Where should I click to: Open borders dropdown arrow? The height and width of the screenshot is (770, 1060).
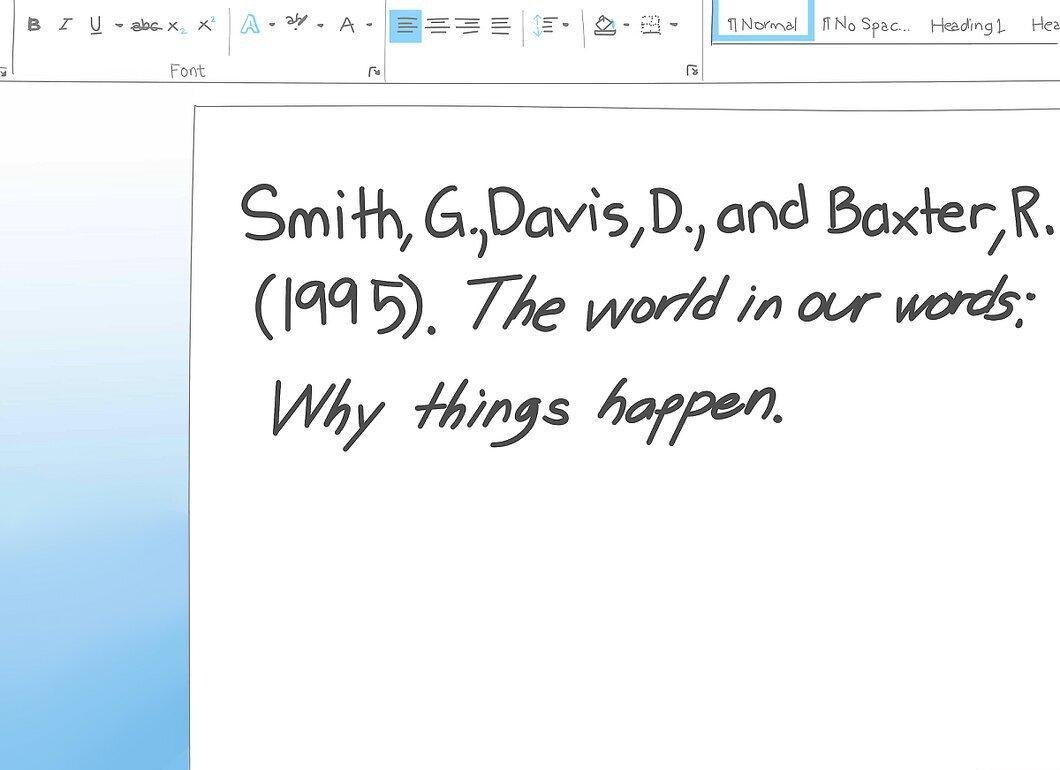point(674,26)
